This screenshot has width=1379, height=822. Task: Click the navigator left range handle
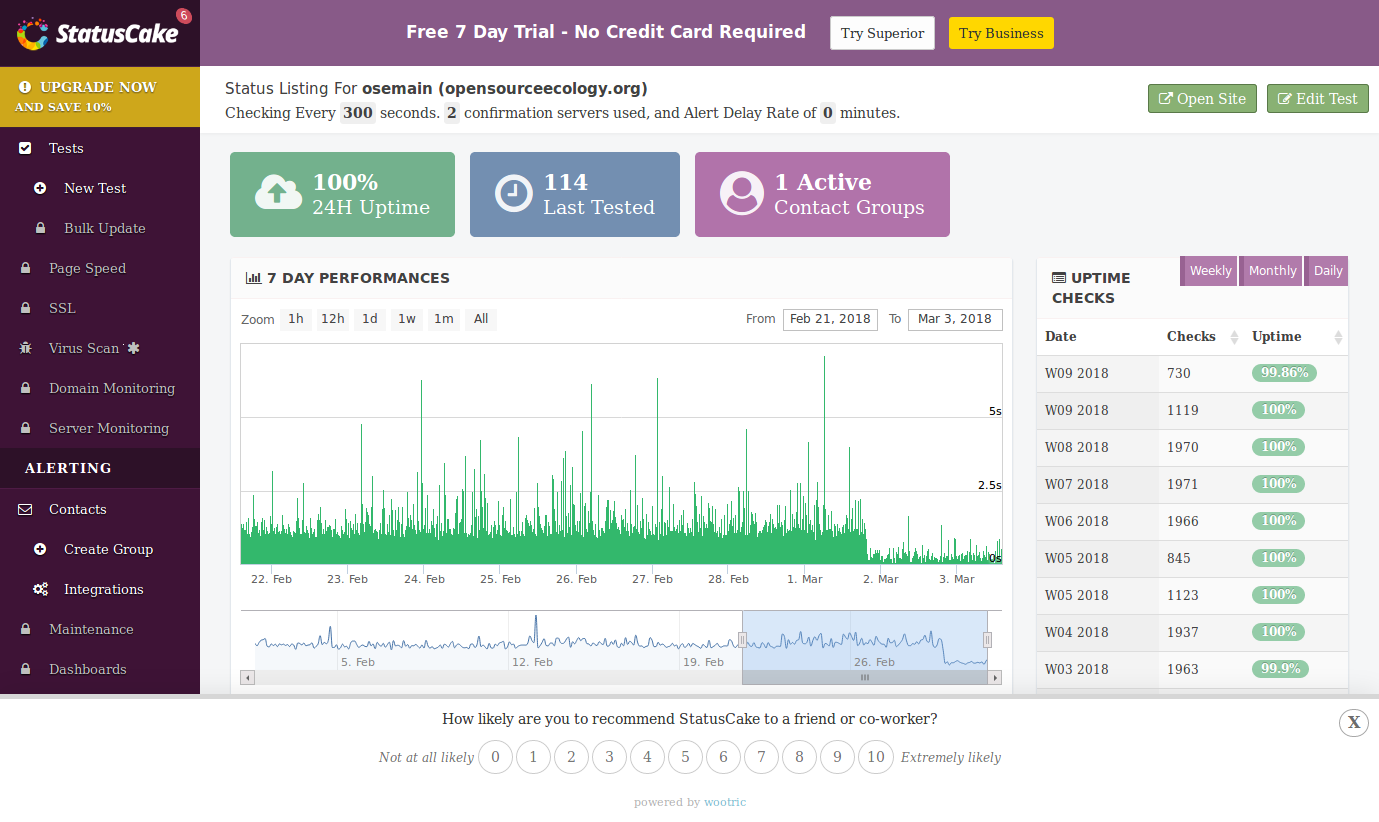click(x=742, y=640)
